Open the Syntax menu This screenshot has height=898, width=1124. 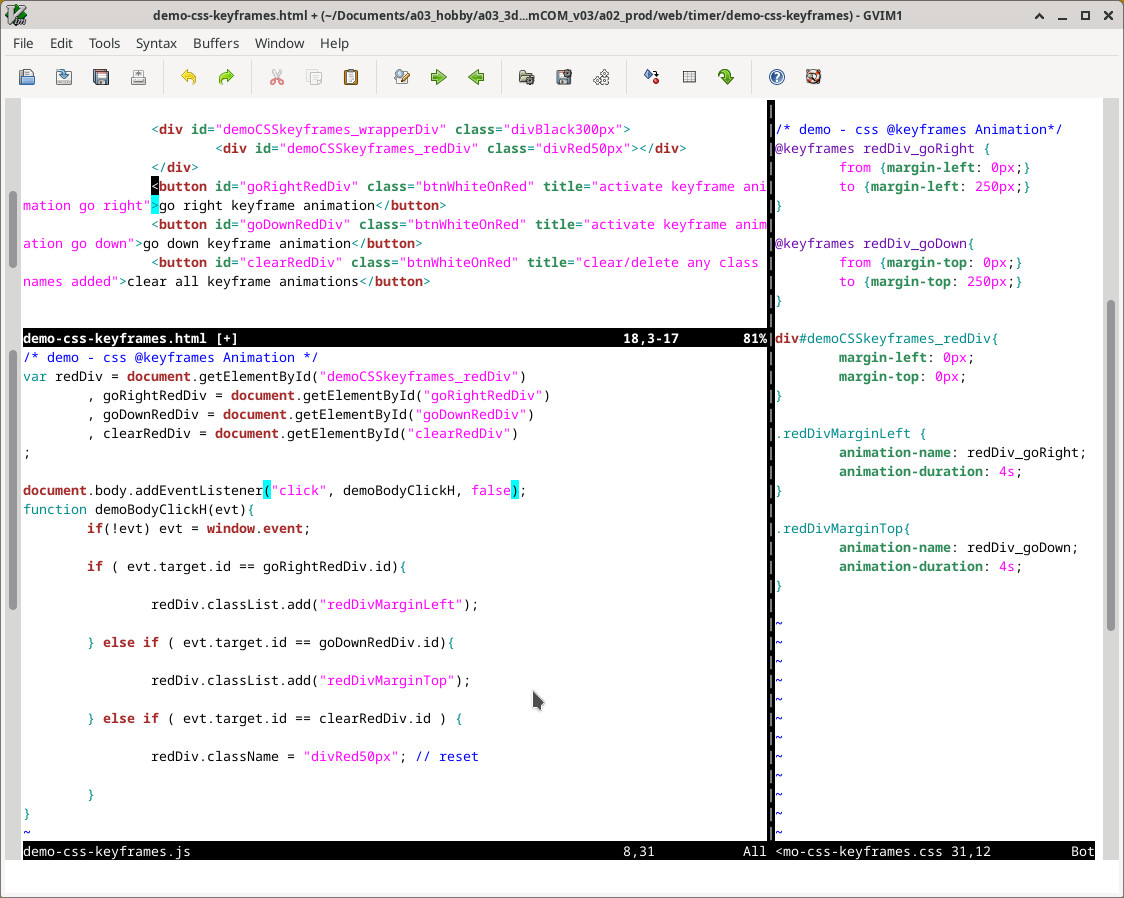coord(156,43)
